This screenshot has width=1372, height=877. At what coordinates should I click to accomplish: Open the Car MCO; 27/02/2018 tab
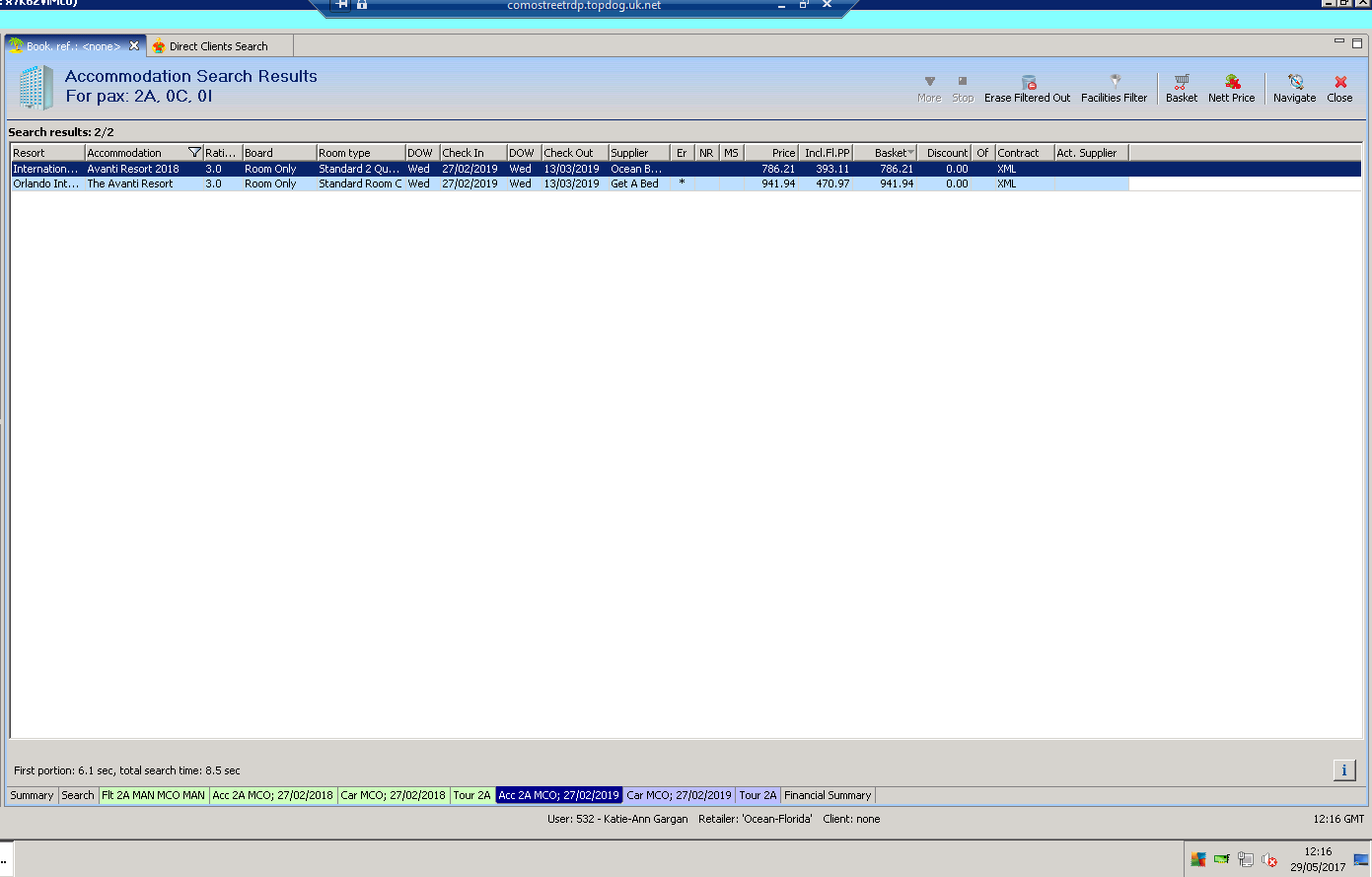pyautogui.click(x=394, y=795)
